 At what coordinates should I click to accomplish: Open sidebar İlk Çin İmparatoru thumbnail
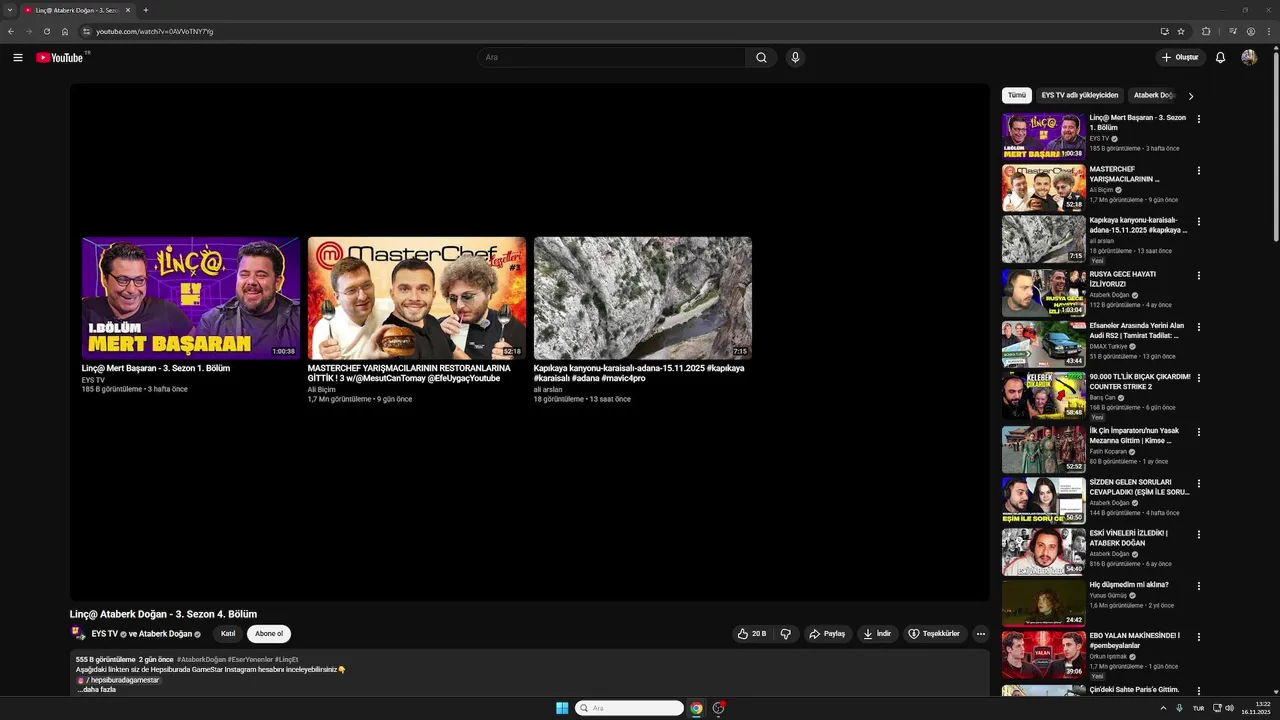1044,449
